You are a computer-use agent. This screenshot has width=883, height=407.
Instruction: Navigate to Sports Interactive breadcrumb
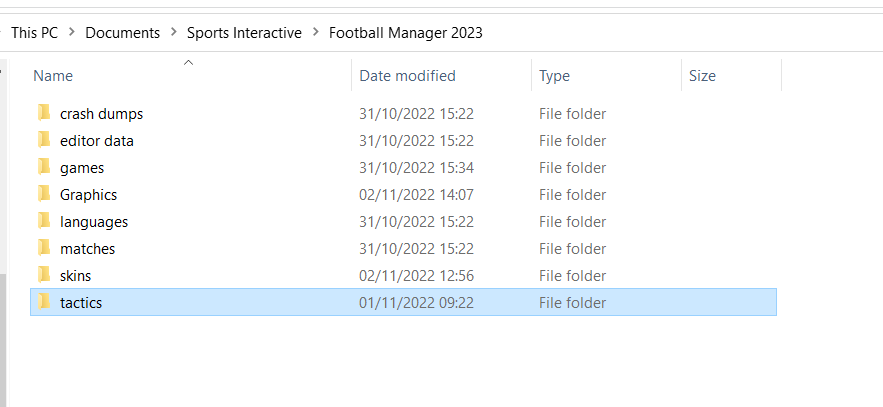coord(244,33)
